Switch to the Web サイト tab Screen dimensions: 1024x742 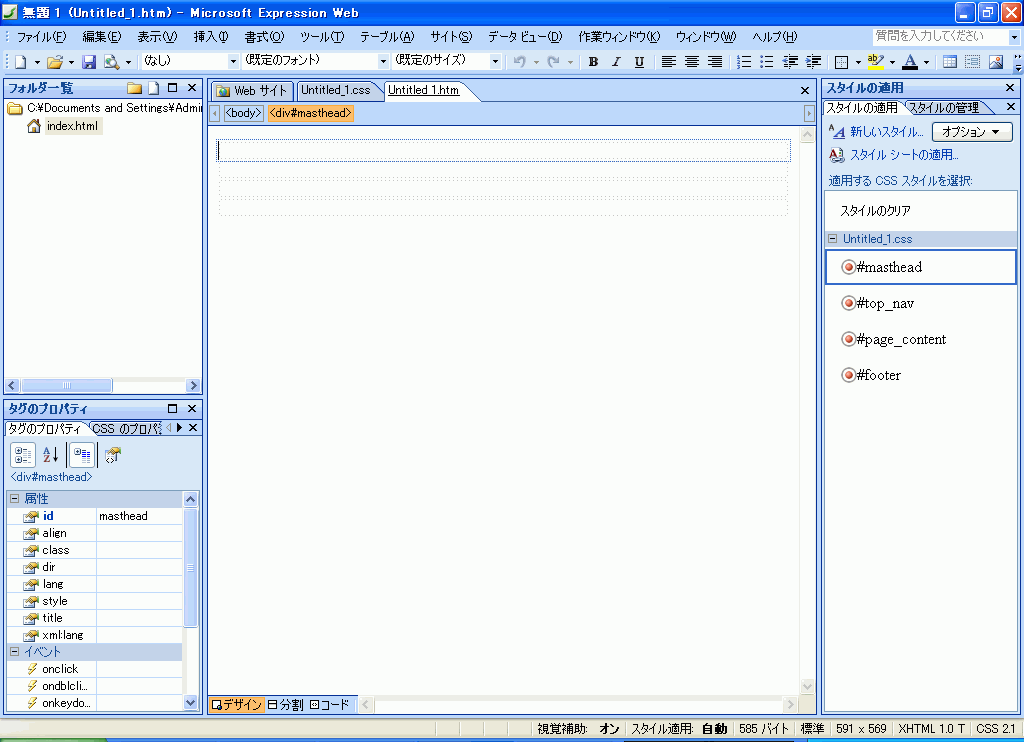pyautogui.click(x=252, y=90)
